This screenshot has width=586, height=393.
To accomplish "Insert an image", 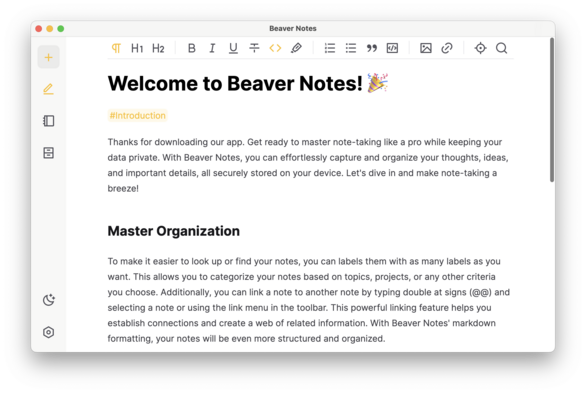I will pyautogui.click(x=426, y=48).
